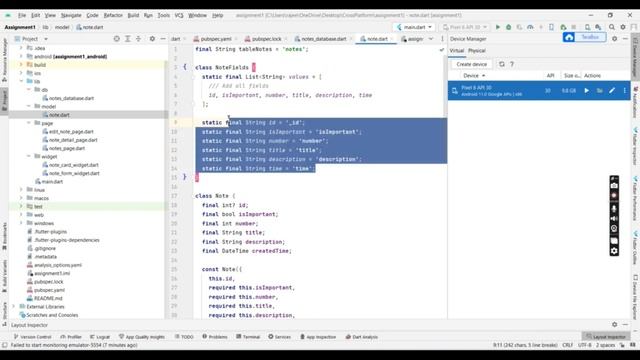Click microphone icon on floating recorder bar
The image size is (640, 360).
coord(614,208)
